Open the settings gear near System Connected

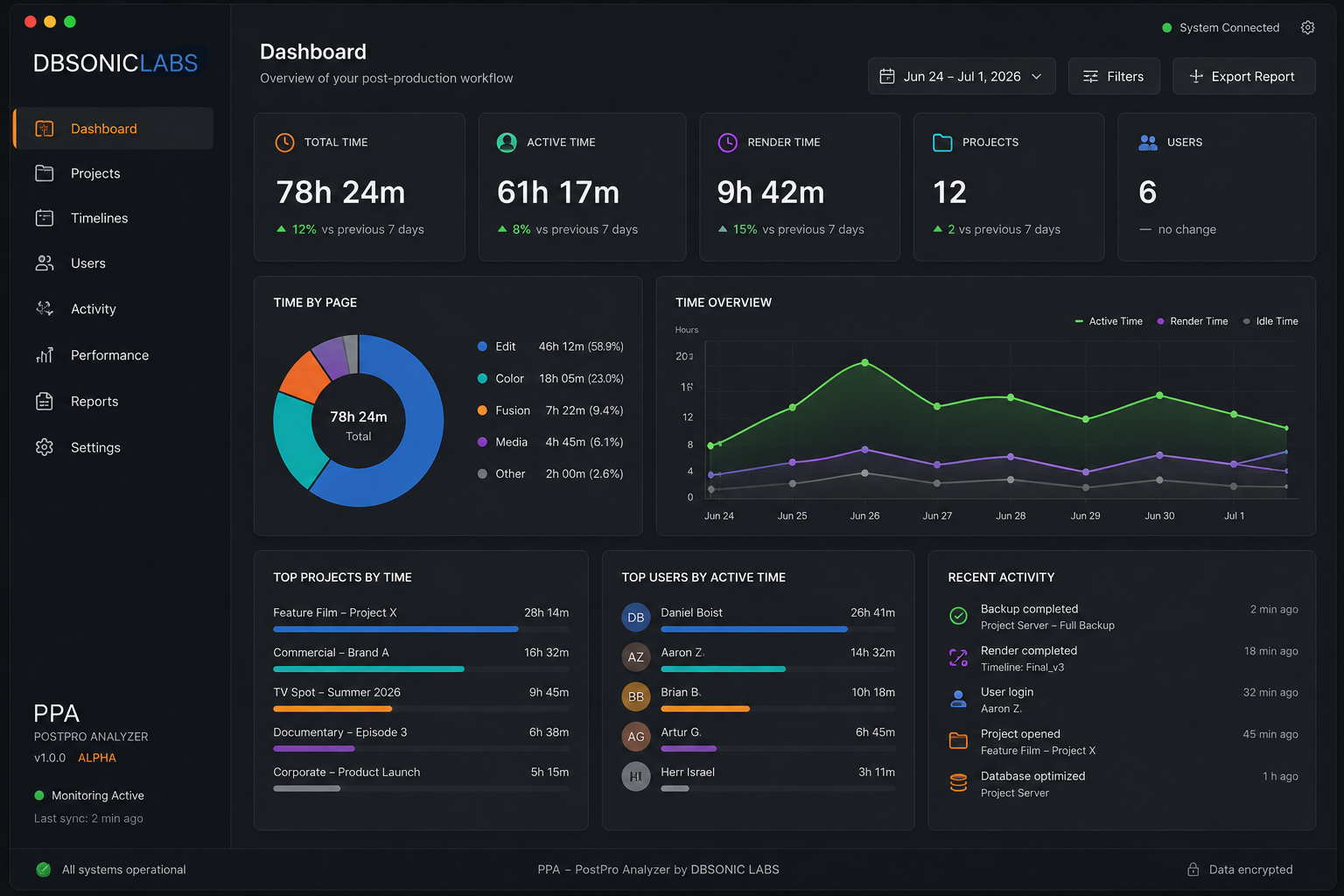point(1307,28)
